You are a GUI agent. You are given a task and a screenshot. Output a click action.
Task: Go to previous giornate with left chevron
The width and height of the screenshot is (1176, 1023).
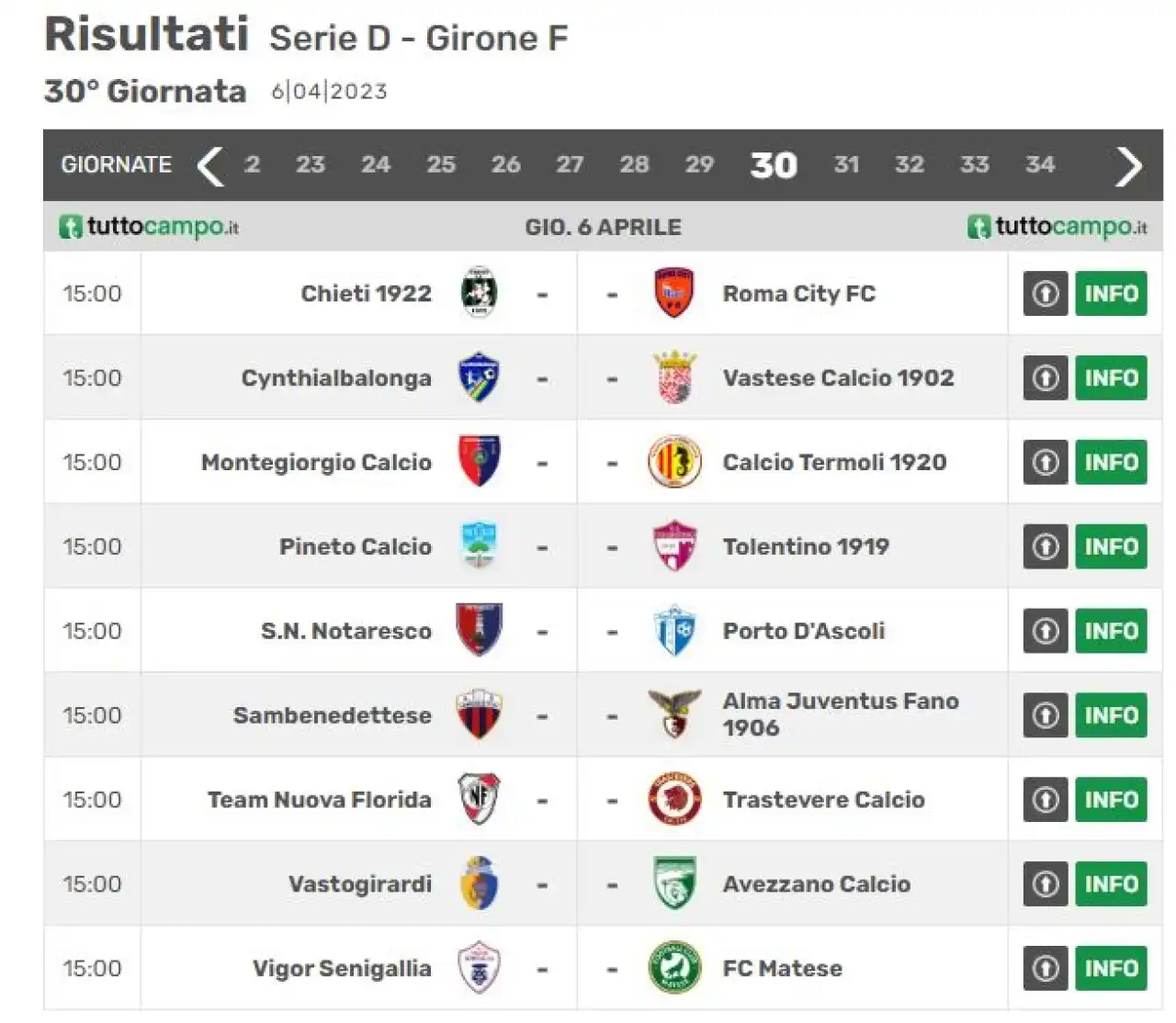point(210,166)
